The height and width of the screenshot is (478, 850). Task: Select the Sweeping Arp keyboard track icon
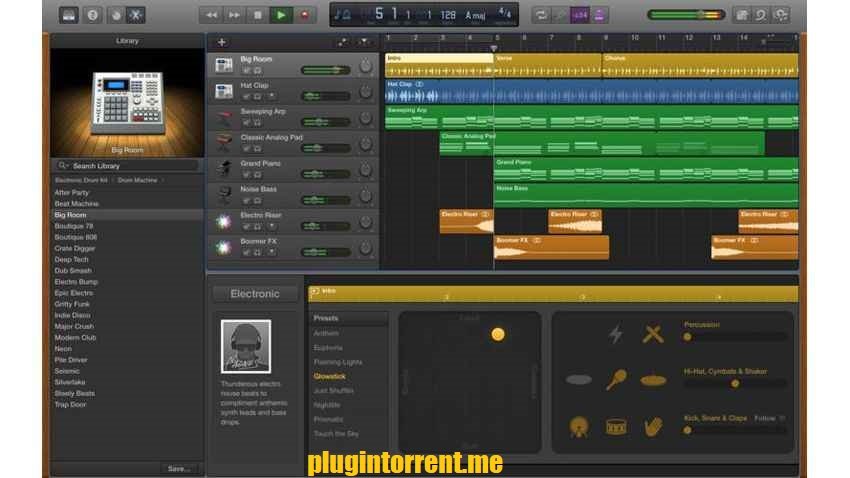coord(223,118)
